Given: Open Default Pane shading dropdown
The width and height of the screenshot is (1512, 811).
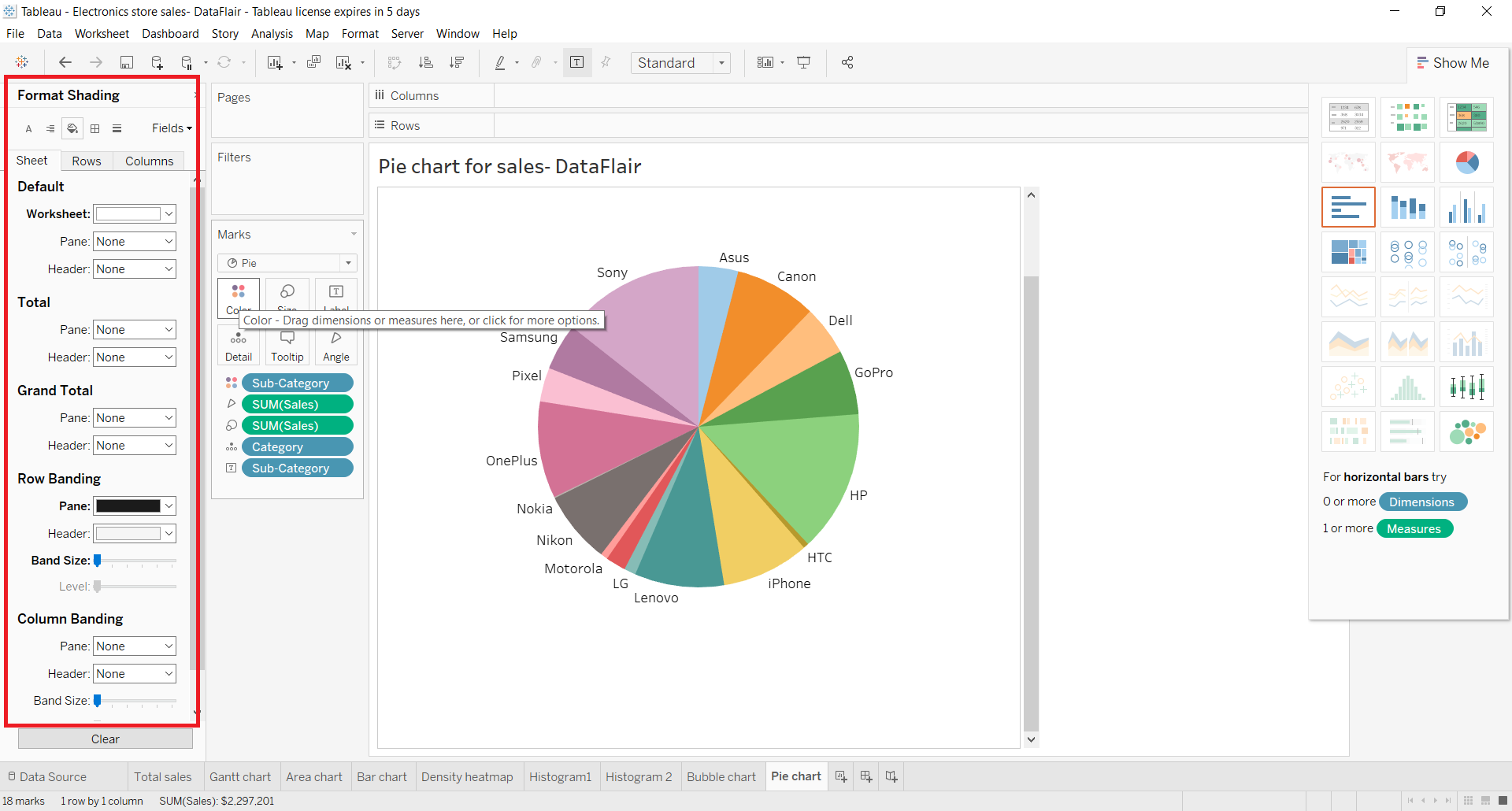Looking at the screenshot, I should coord(135,242).
